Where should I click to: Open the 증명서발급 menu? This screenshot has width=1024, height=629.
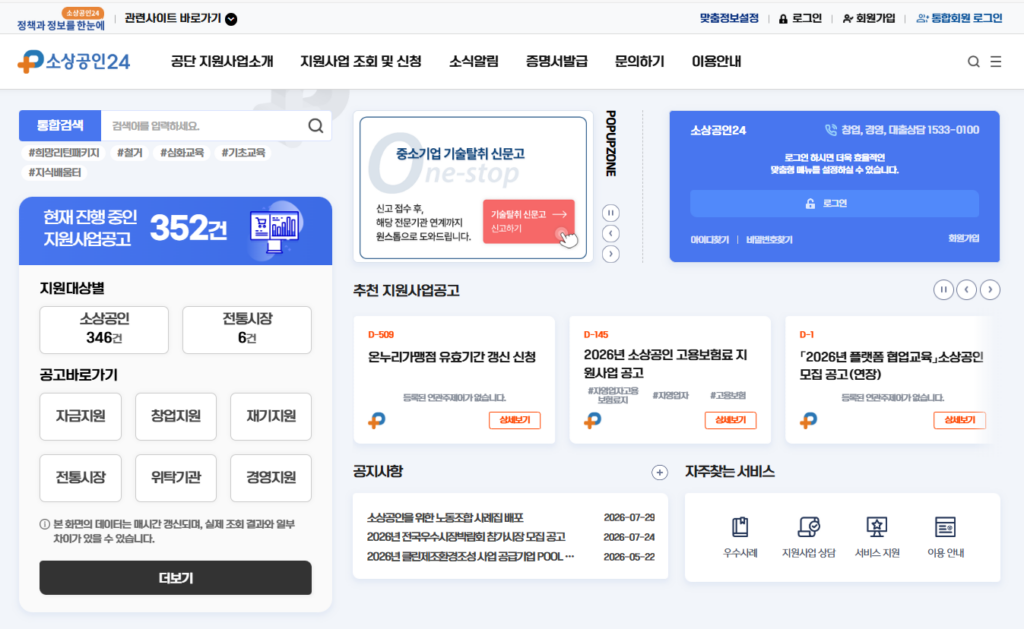pos(556,61)
